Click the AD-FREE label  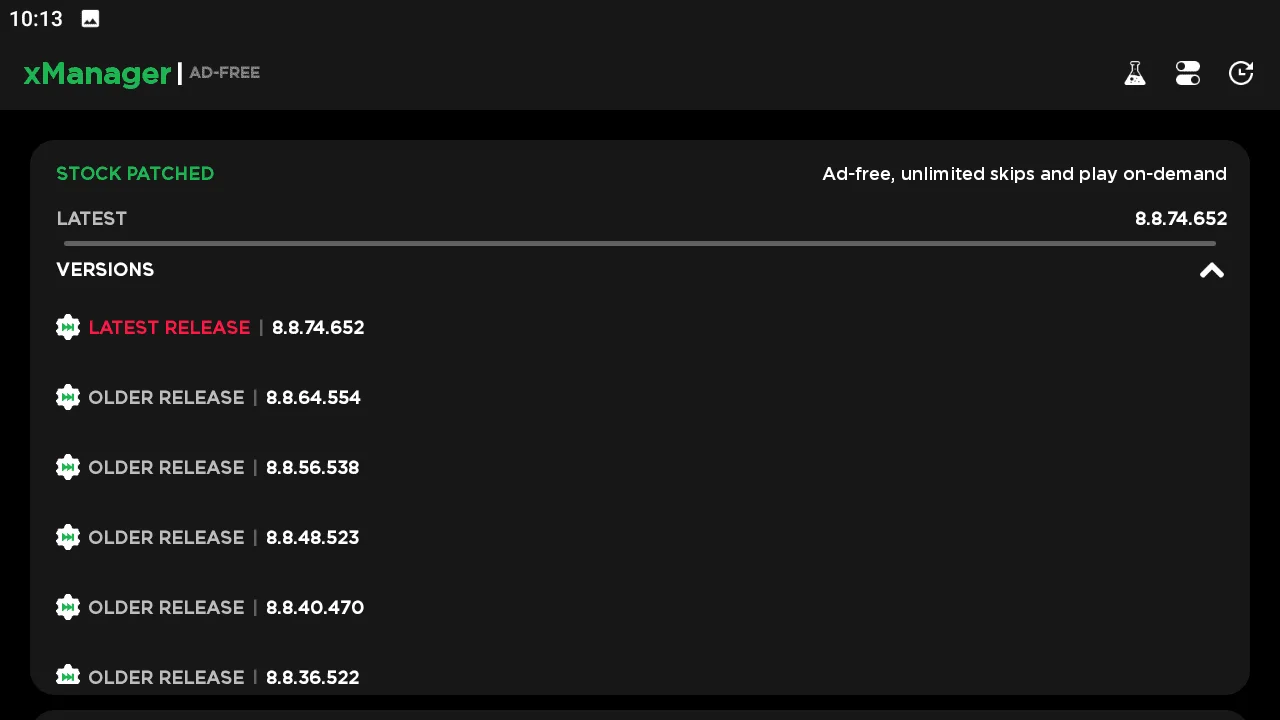tap(224, 73)
